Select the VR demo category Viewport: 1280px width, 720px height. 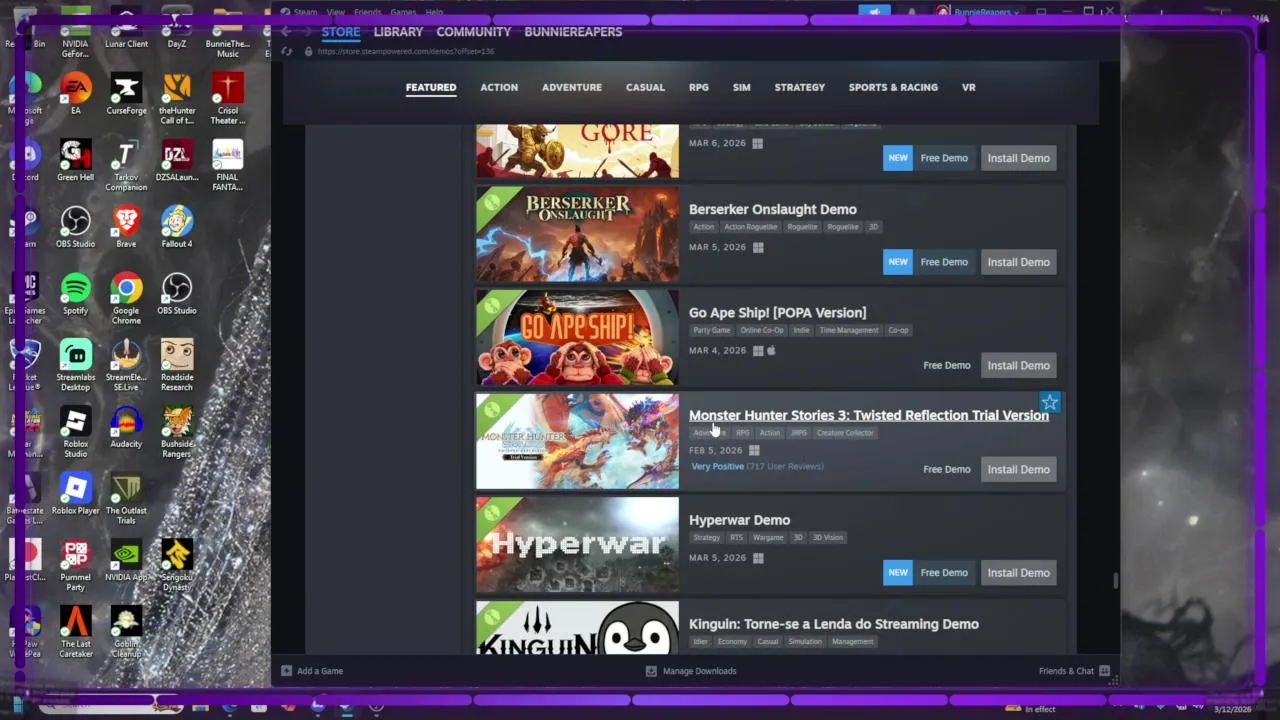point(968,87)
